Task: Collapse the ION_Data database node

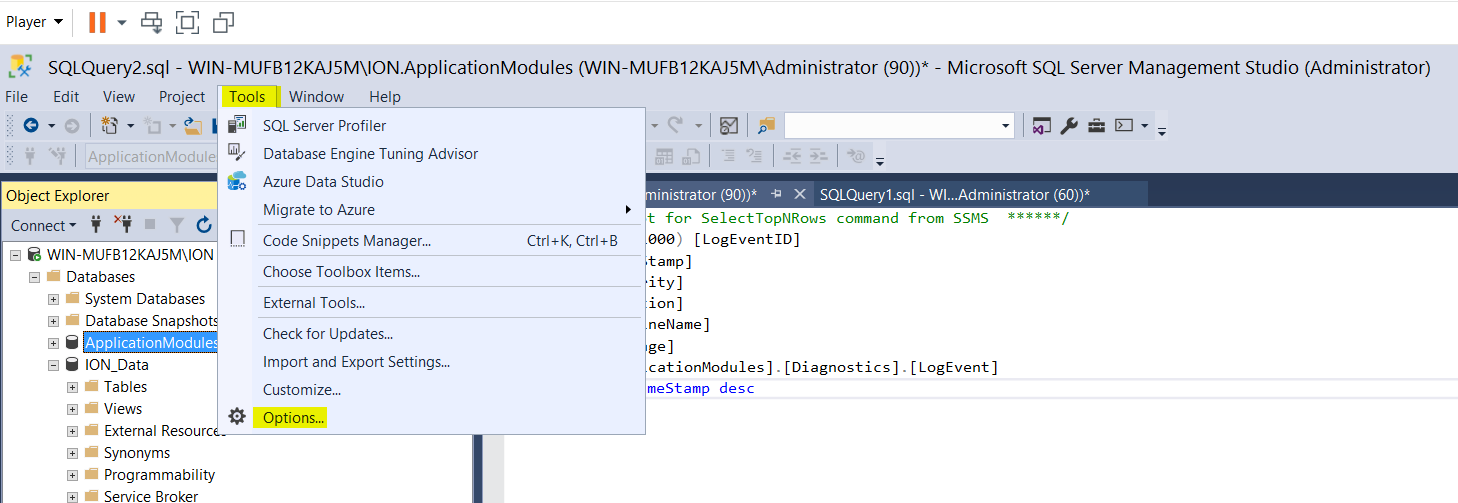Action: (x=54, y=365)
